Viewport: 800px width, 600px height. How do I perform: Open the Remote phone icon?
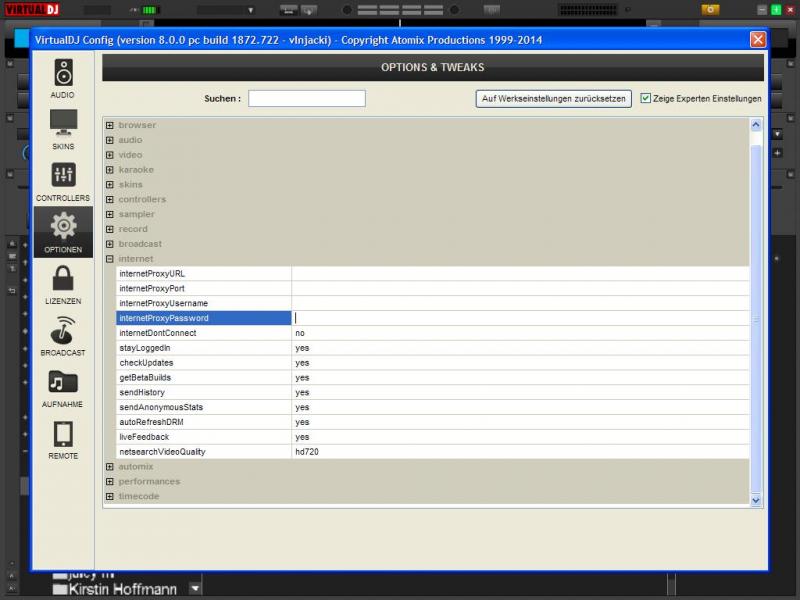click(x=63, y=434)
